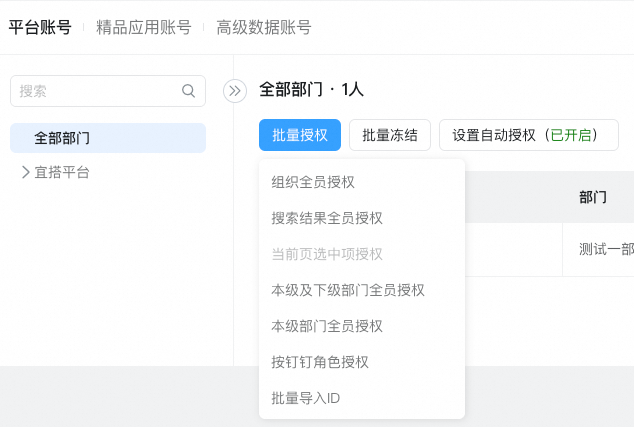The image size is (634, 427).
Task: Toggle the 批量授权 dropdown button
Action: 300,135
